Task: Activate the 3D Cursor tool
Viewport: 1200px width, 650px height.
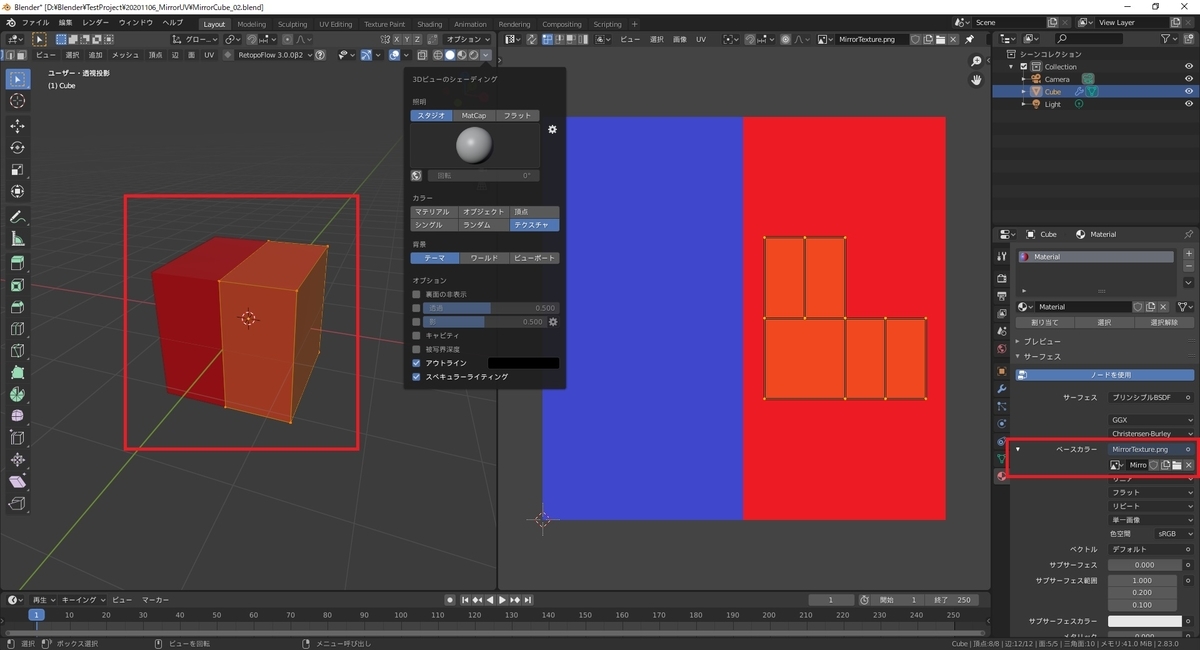Action: [17, 101]
